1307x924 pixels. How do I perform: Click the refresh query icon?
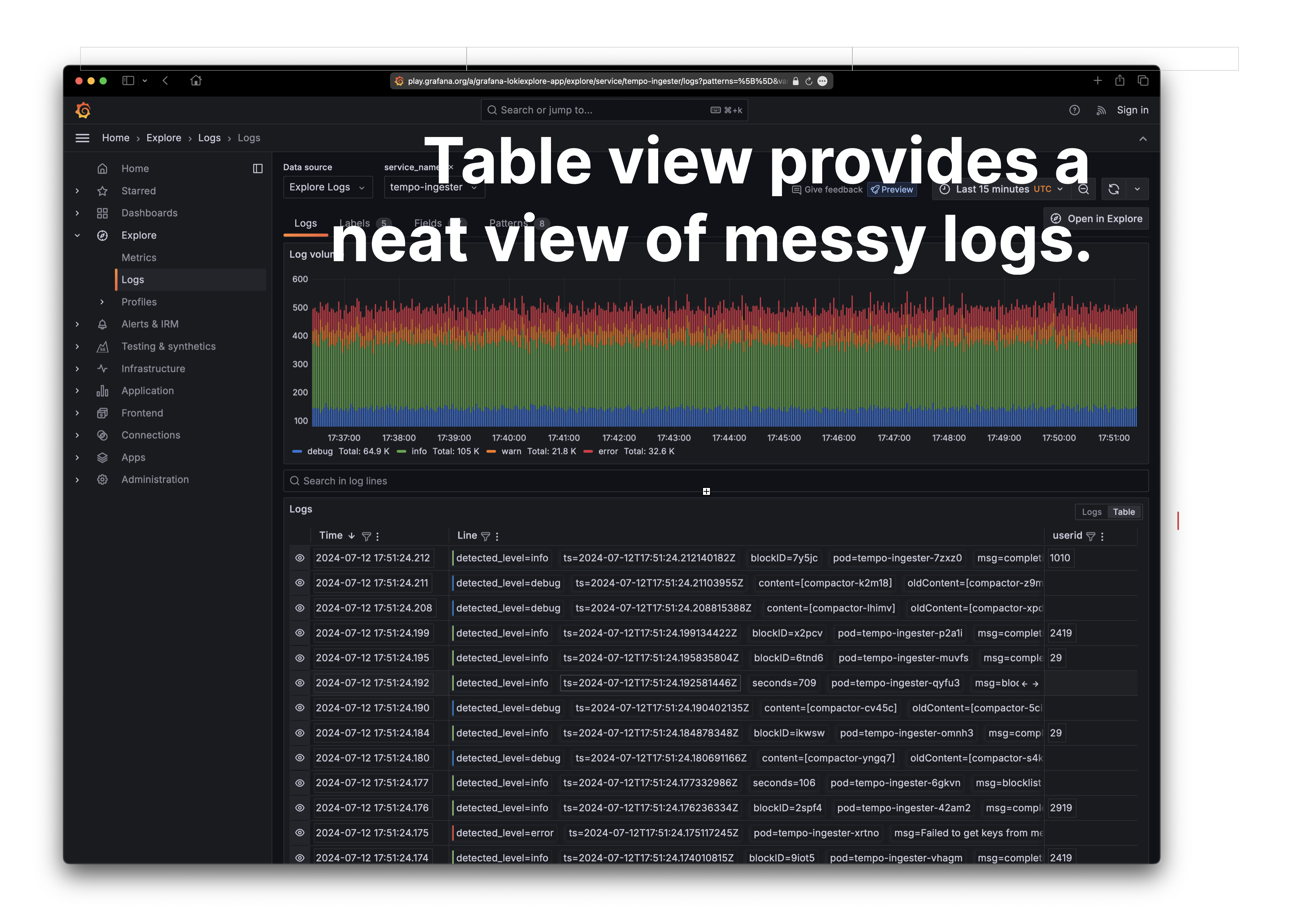1114,190
